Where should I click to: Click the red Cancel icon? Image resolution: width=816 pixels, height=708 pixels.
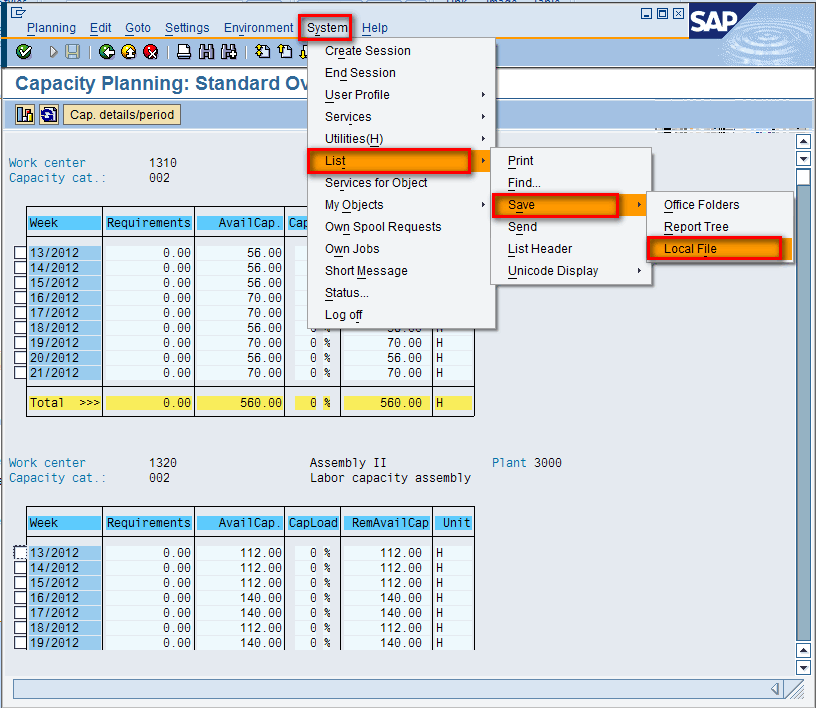click(x=150, y=52)
